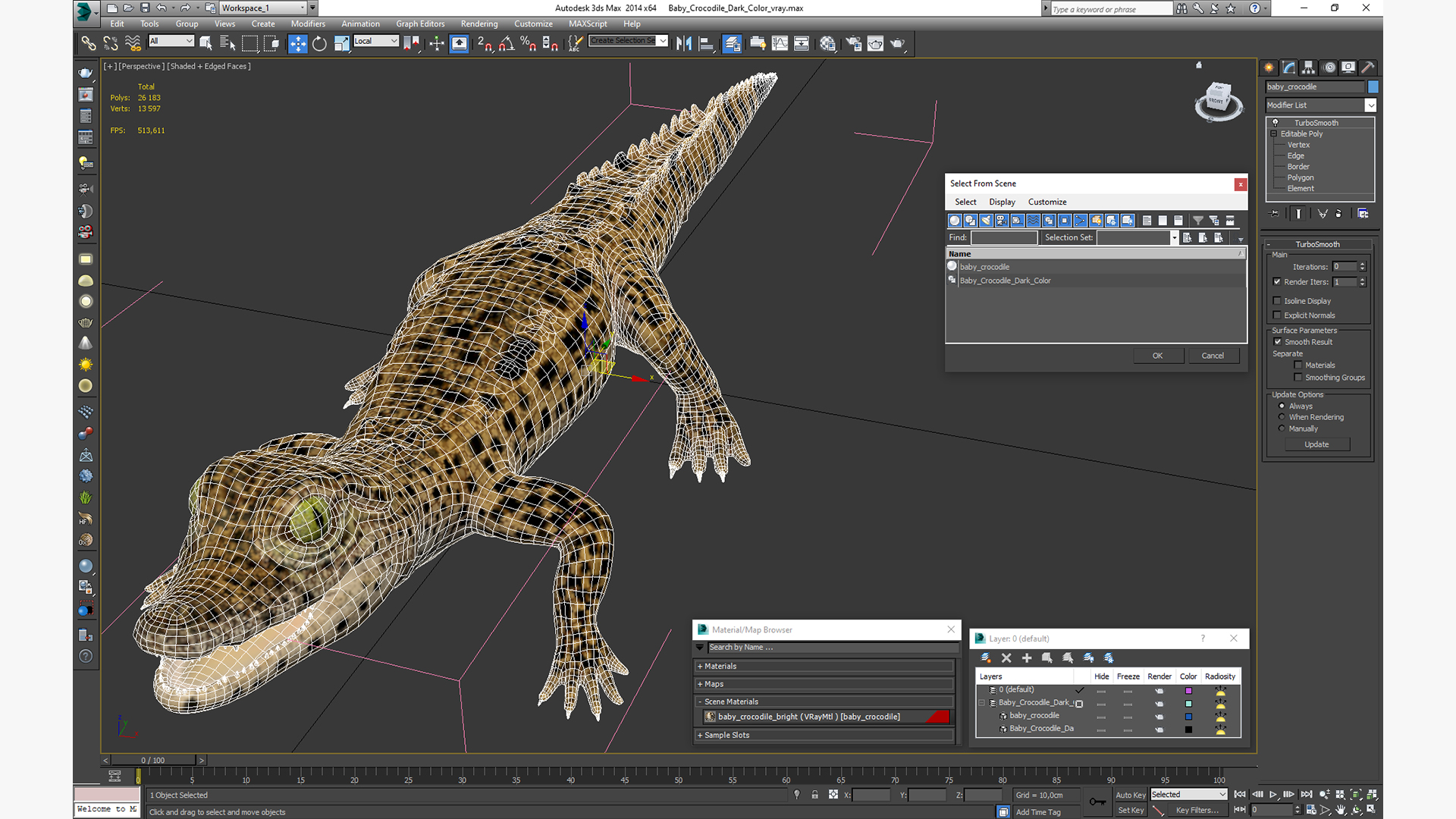
Task: Click Display Cameras filter in Select From Scene
Action: click(x=1001, y=221)
